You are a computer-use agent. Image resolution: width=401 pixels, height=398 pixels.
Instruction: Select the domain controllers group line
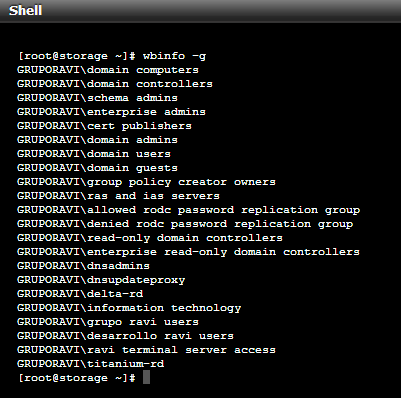click(115, 84)
